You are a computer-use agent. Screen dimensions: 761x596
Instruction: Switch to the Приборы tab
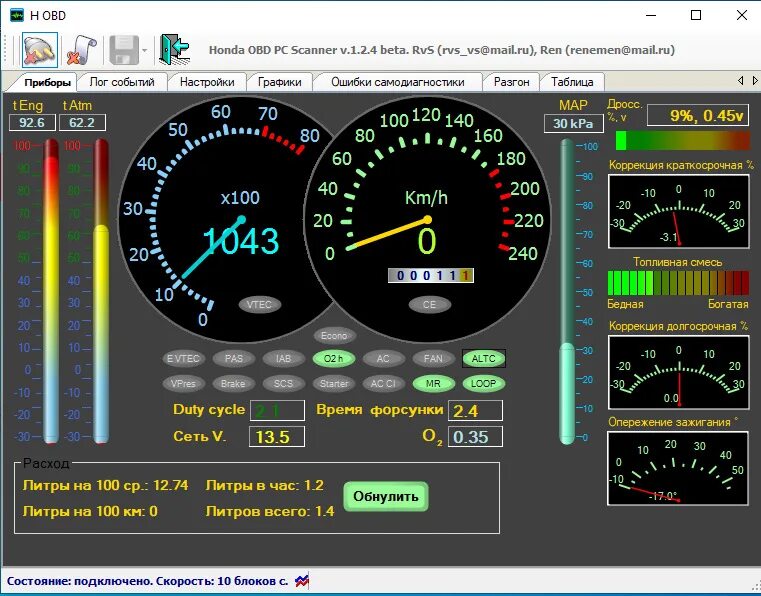(x=47, y=82)
